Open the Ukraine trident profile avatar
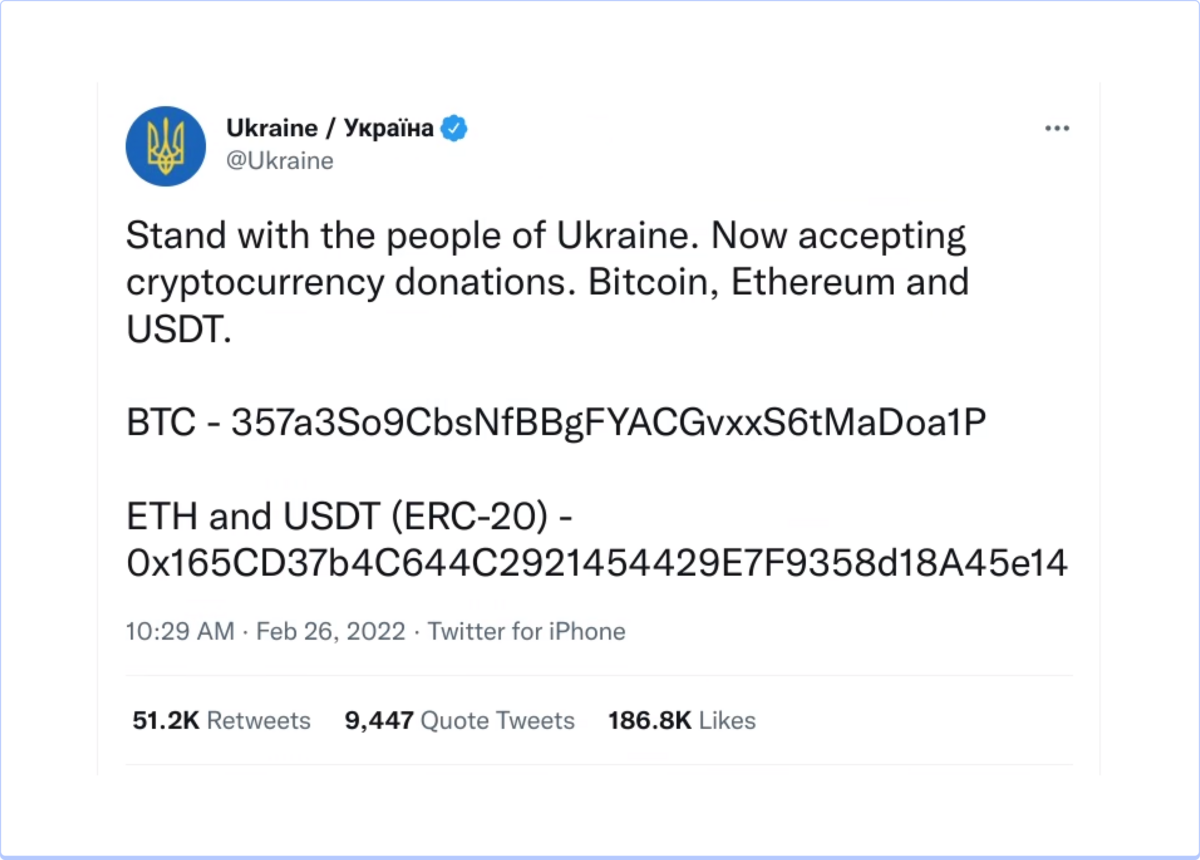 [166, 146]
